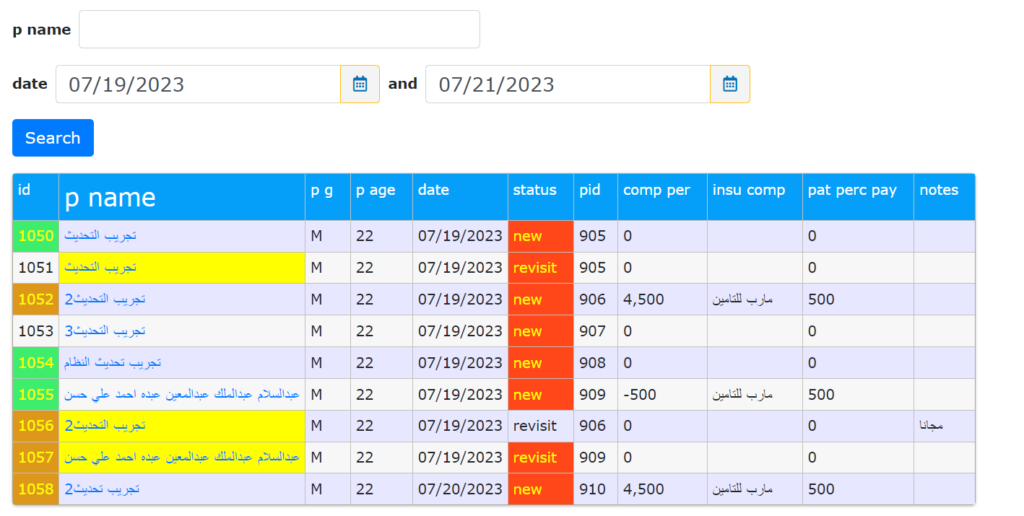The width and height of the screenshot is (1024, 516).
Task: Open the start date calendar picker icon
Action: (360, 84)
